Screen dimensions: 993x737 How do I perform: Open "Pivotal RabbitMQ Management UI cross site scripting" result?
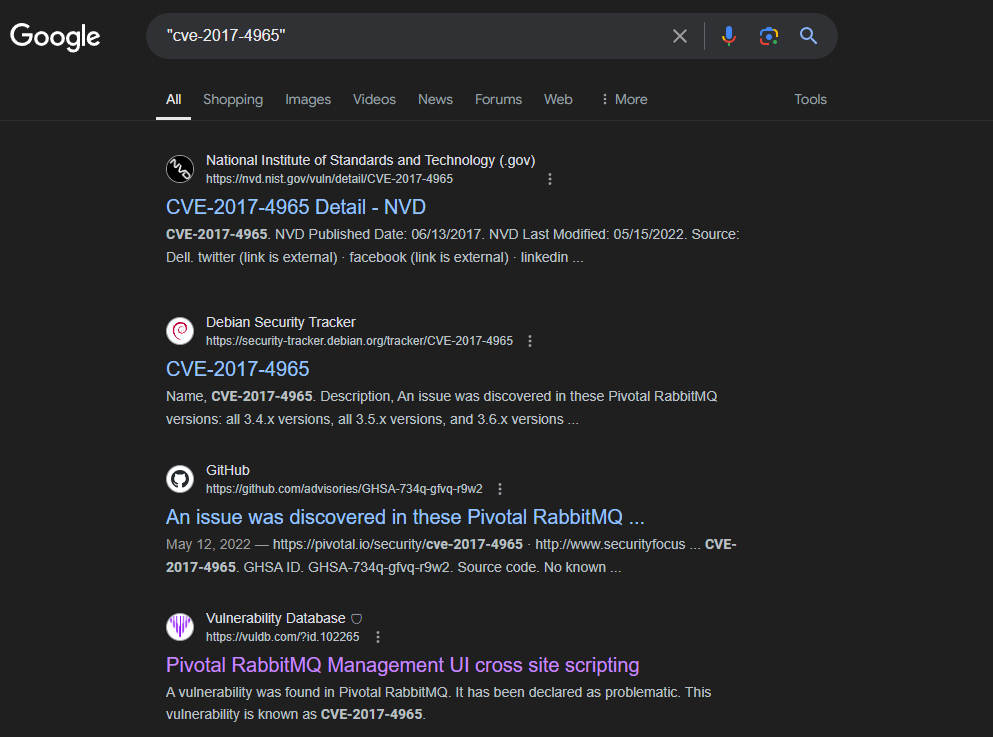click(x=403, y=665)
